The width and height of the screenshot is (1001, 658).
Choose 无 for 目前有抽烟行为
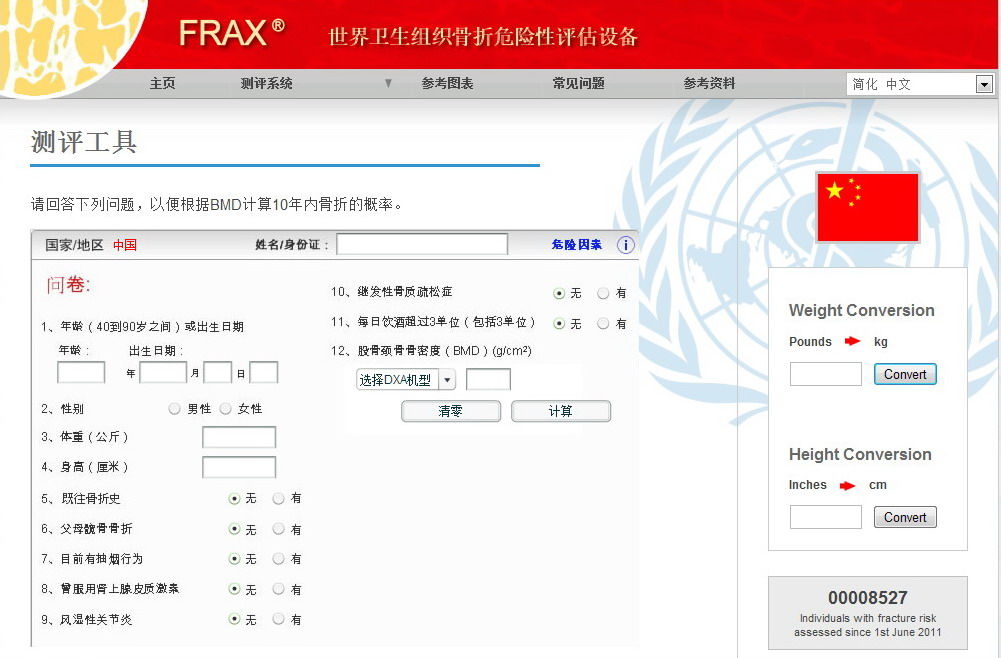(x=234, y=558)
